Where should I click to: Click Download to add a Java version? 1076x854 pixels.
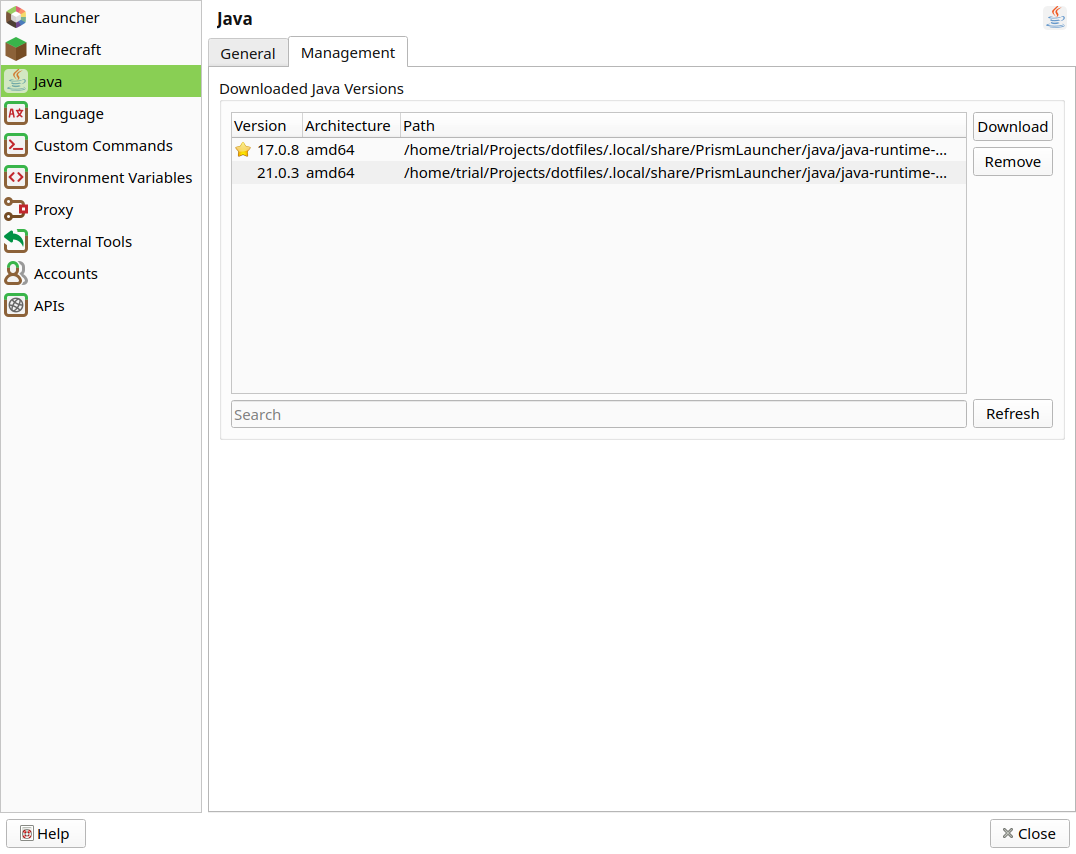coord(1012,126)
